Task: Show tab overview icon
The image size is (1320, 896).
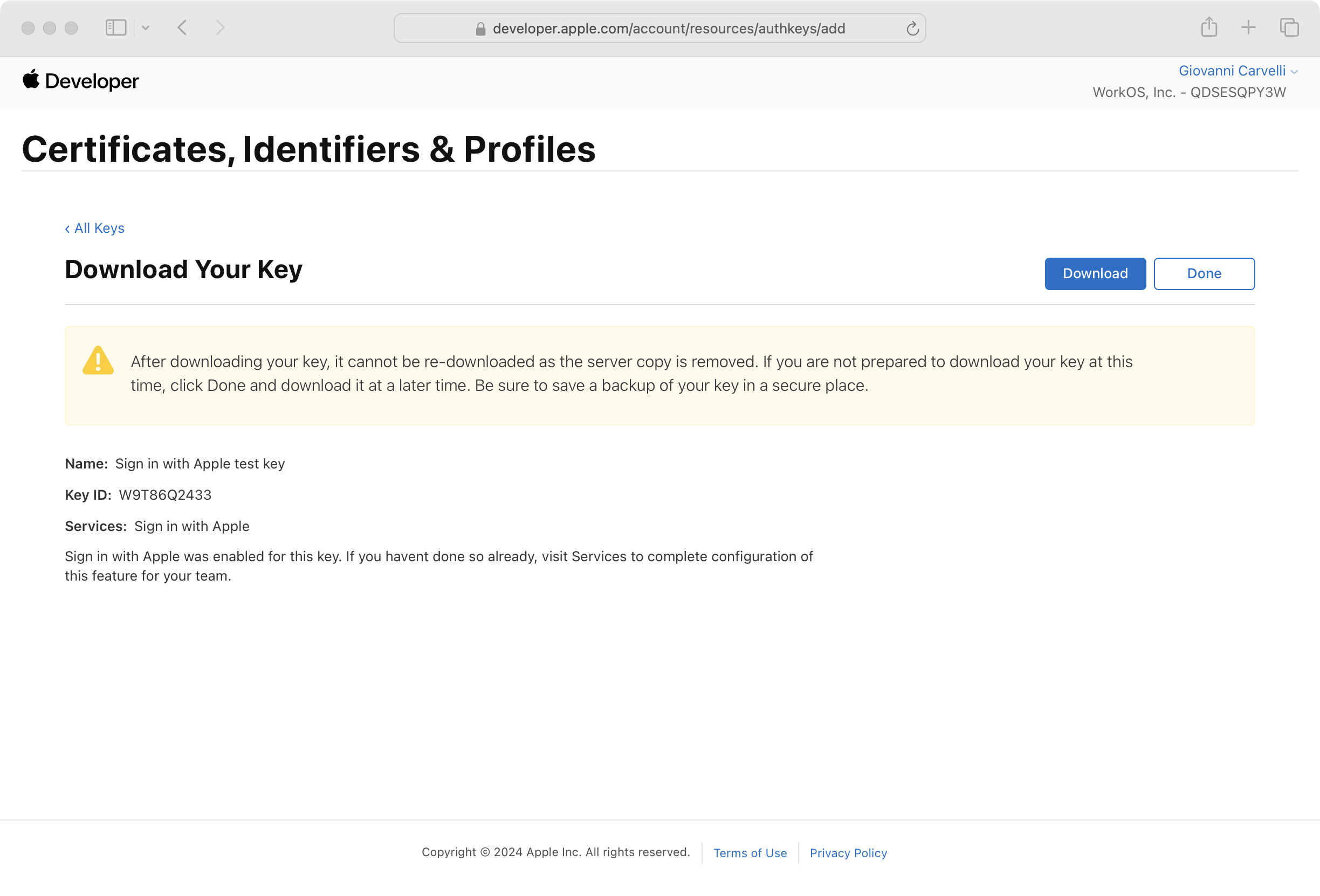Action: [x=1289, y=27]
